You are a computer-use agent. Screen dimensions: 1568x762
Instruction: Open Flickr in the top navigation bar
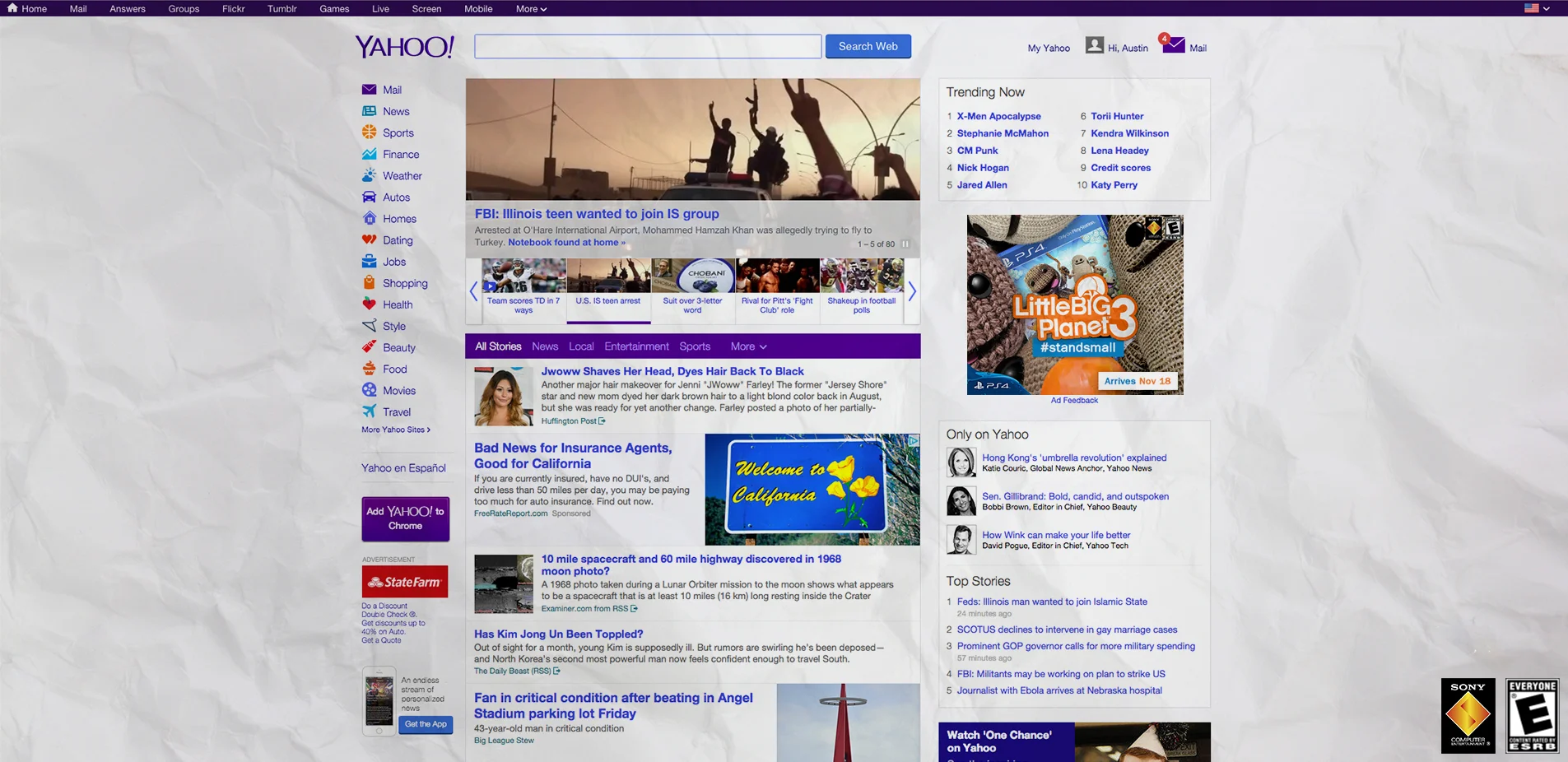coord(233,9)
